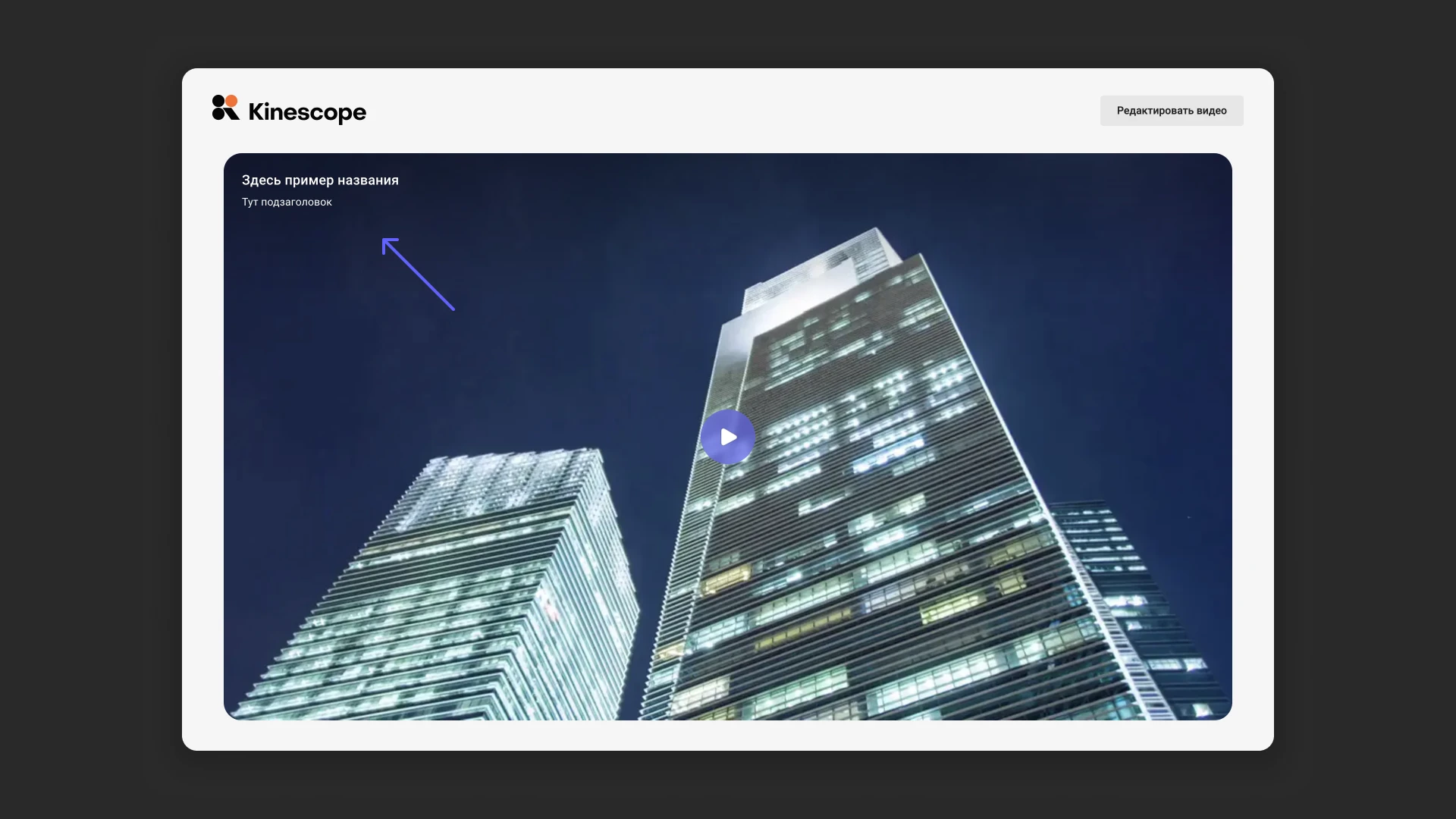Click the white triangle inside play button
The width and height of the screenshot is (1456, 819).
pos(729,438)
